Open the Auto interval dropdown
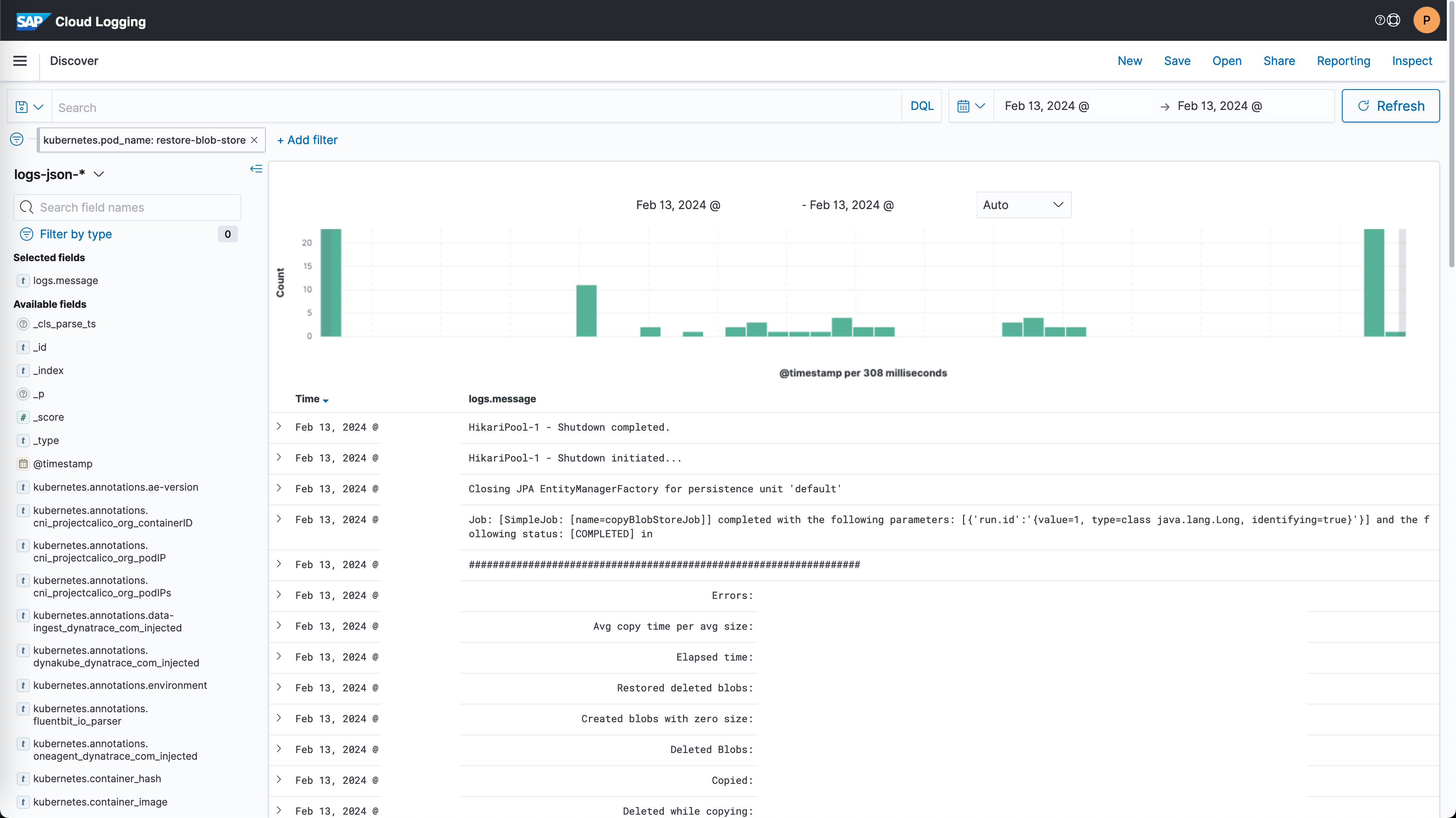The width and height of the screenshot is (1456, 818). [1023, 204]
